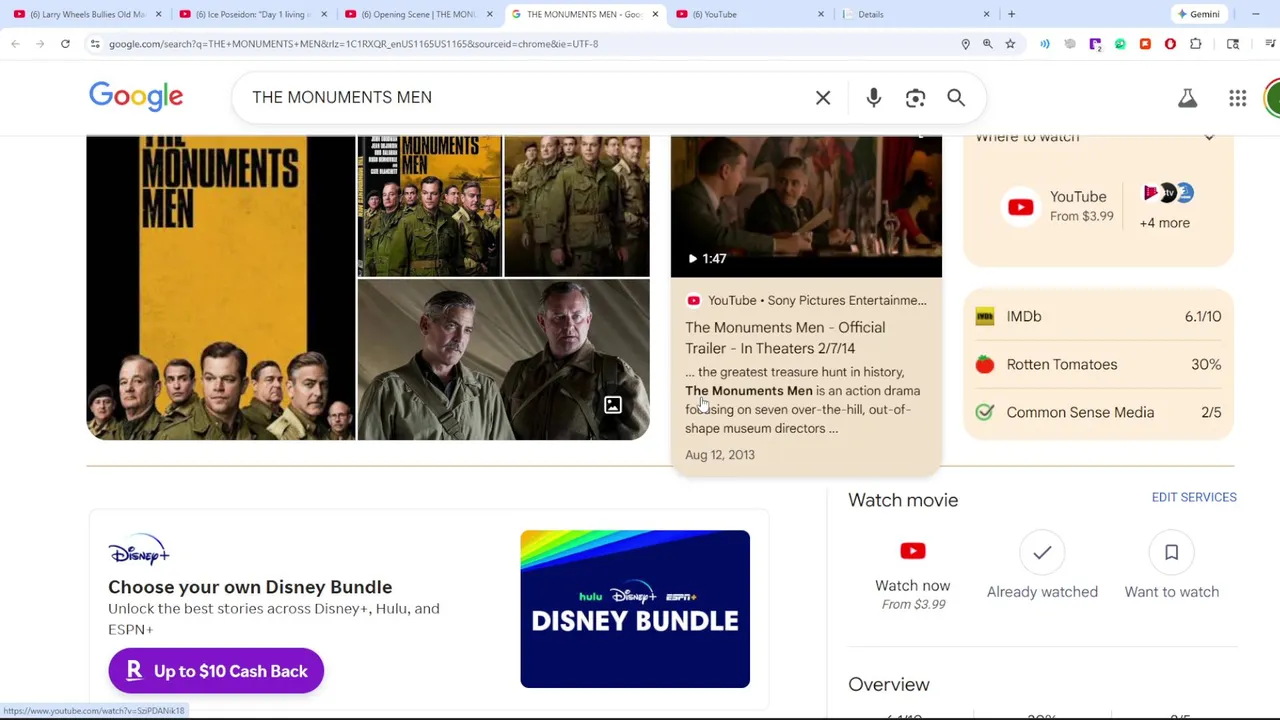The height and width of the screenshot is (720, 1280).
Task: Open the Extensions puzzle piece menu
Action: click(x=1196, y=43)
